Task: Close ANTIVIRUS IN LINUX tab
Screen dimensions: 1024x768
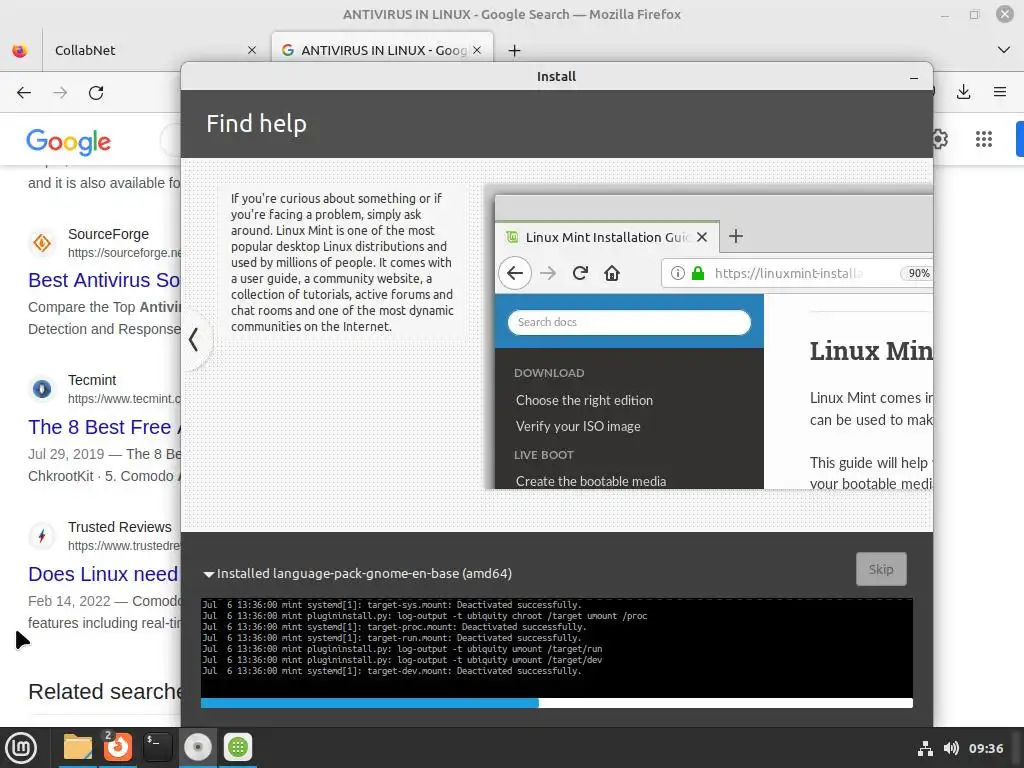Action: (x=477, y=50)
